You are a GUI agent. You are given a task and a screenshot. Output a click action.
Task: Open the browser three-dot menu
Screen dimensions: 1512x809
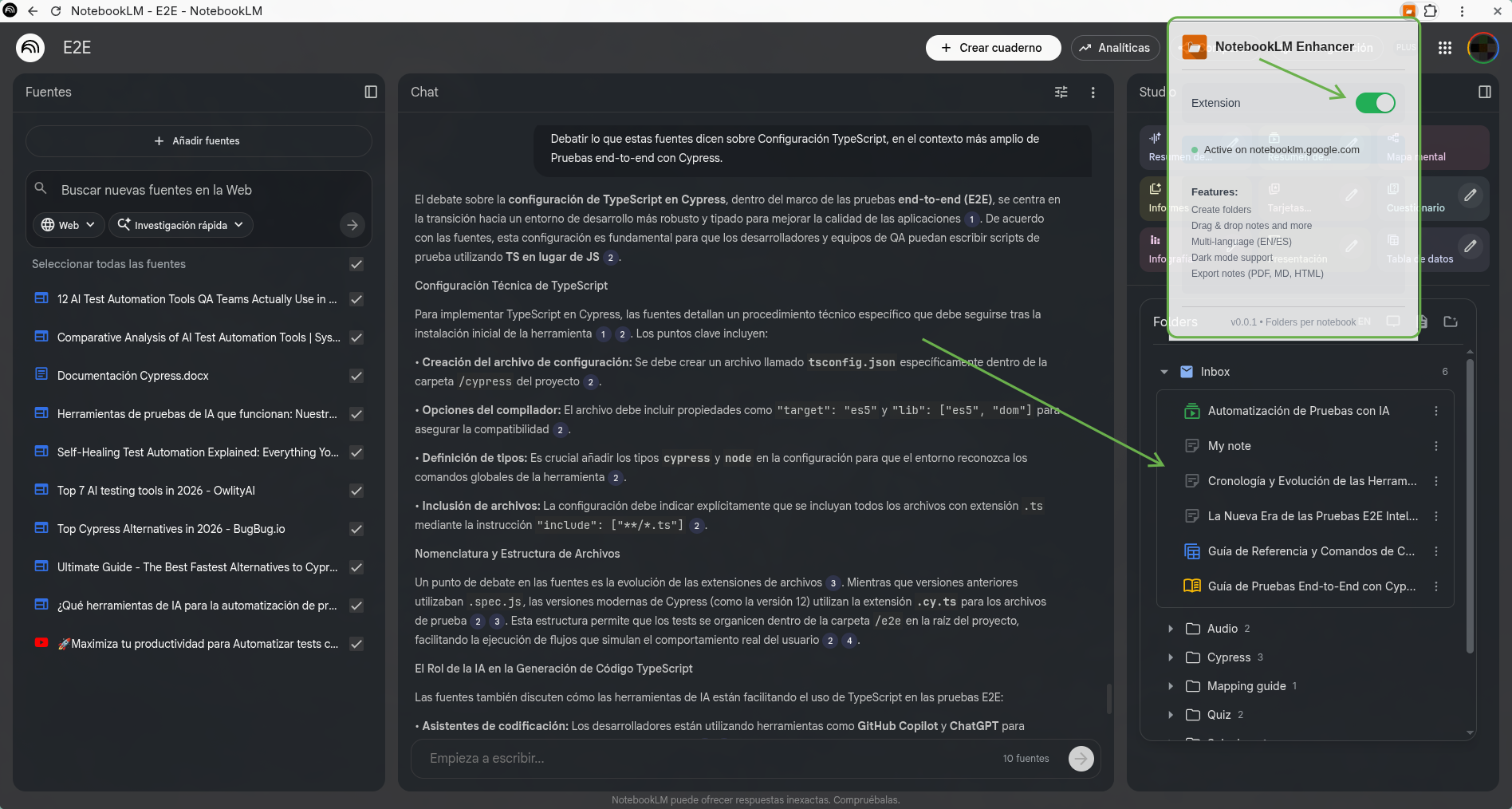pyautogui.click(x=1462, y=11)
